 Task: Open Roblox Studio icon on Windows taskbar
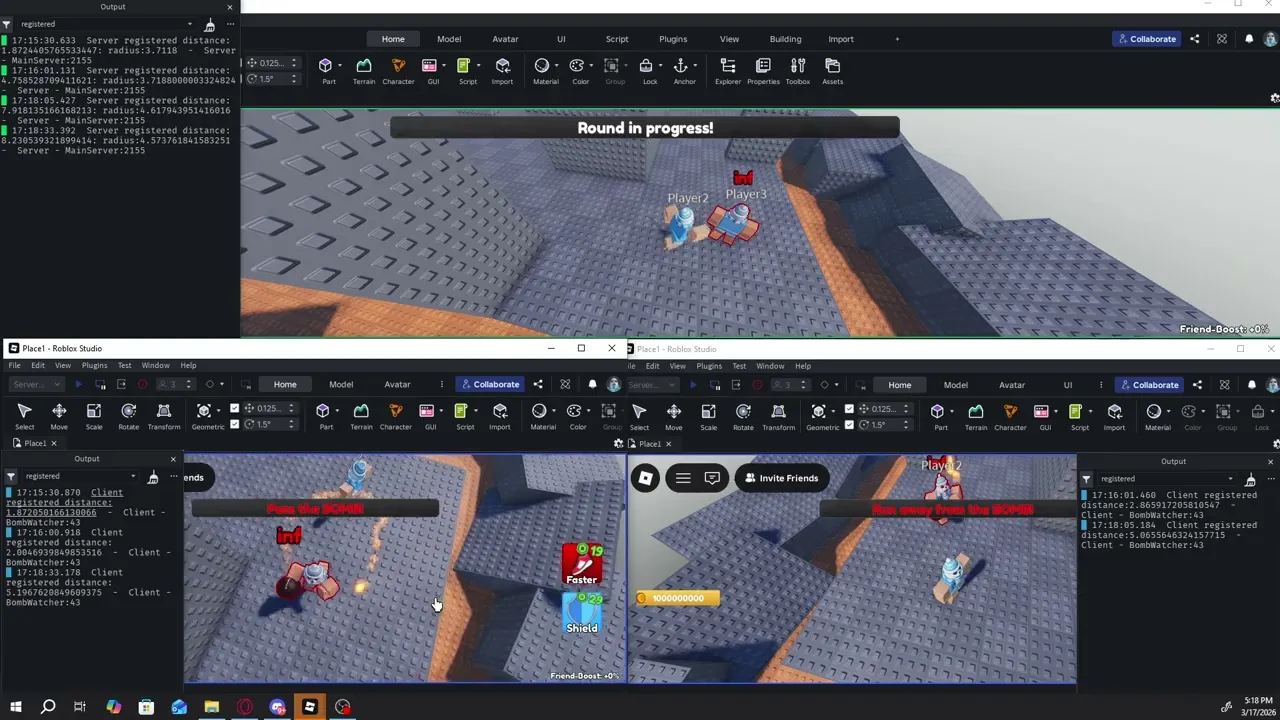(x=310, y=707)
